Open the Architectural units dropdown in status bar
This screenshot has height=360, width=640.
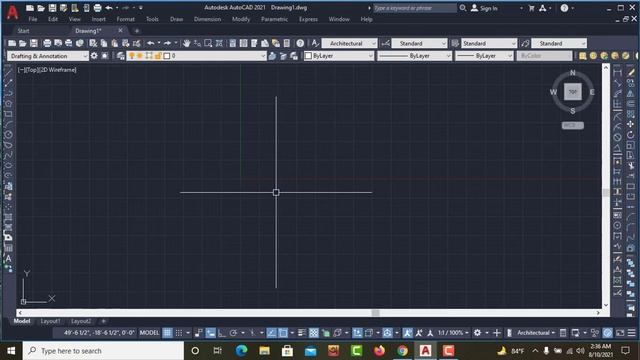coord(536,333)
